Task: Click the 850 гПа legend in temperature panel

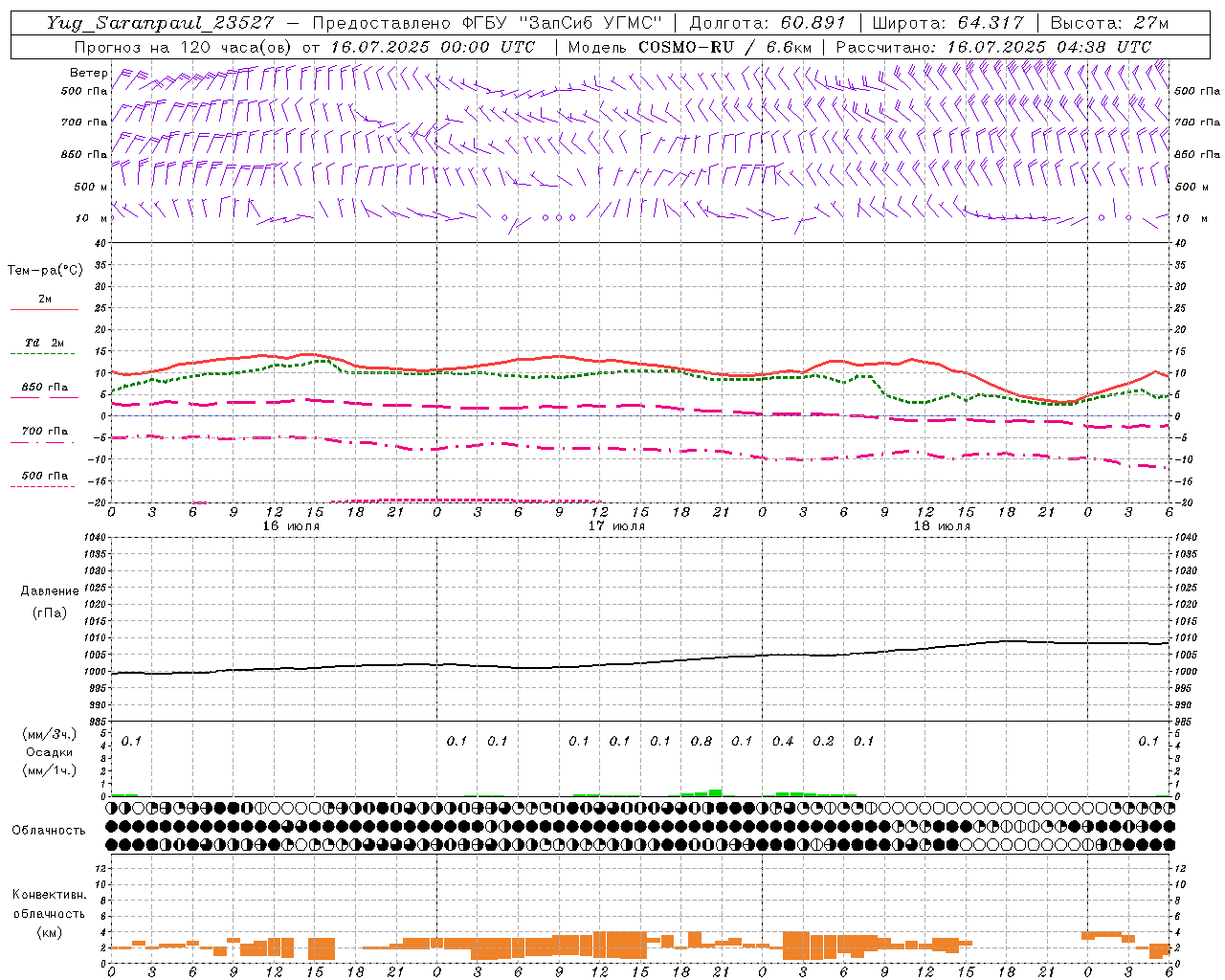Action: [45, 387]
